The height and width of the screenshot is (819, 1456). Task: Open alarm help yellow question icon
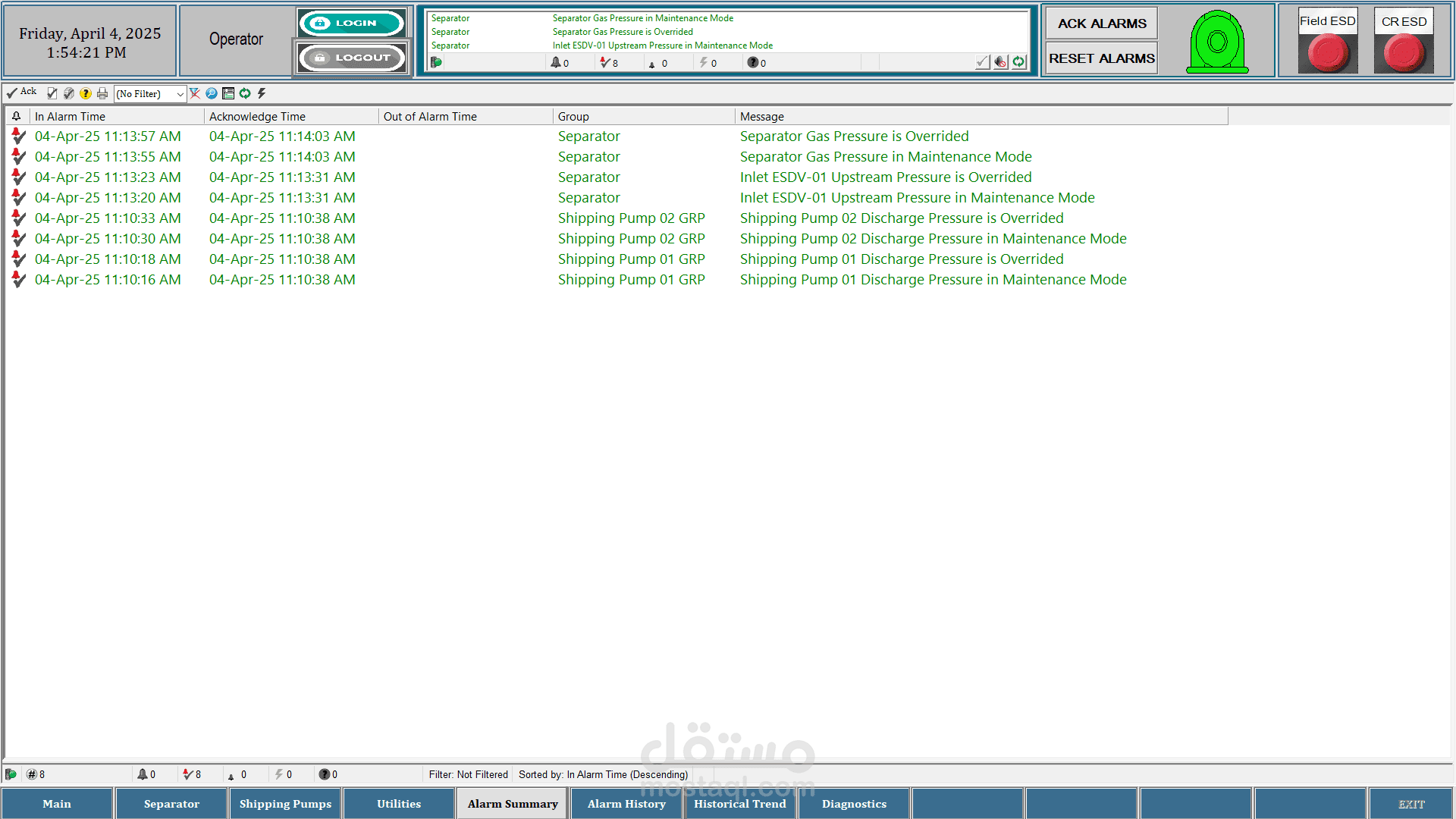(x=86, y=93)
